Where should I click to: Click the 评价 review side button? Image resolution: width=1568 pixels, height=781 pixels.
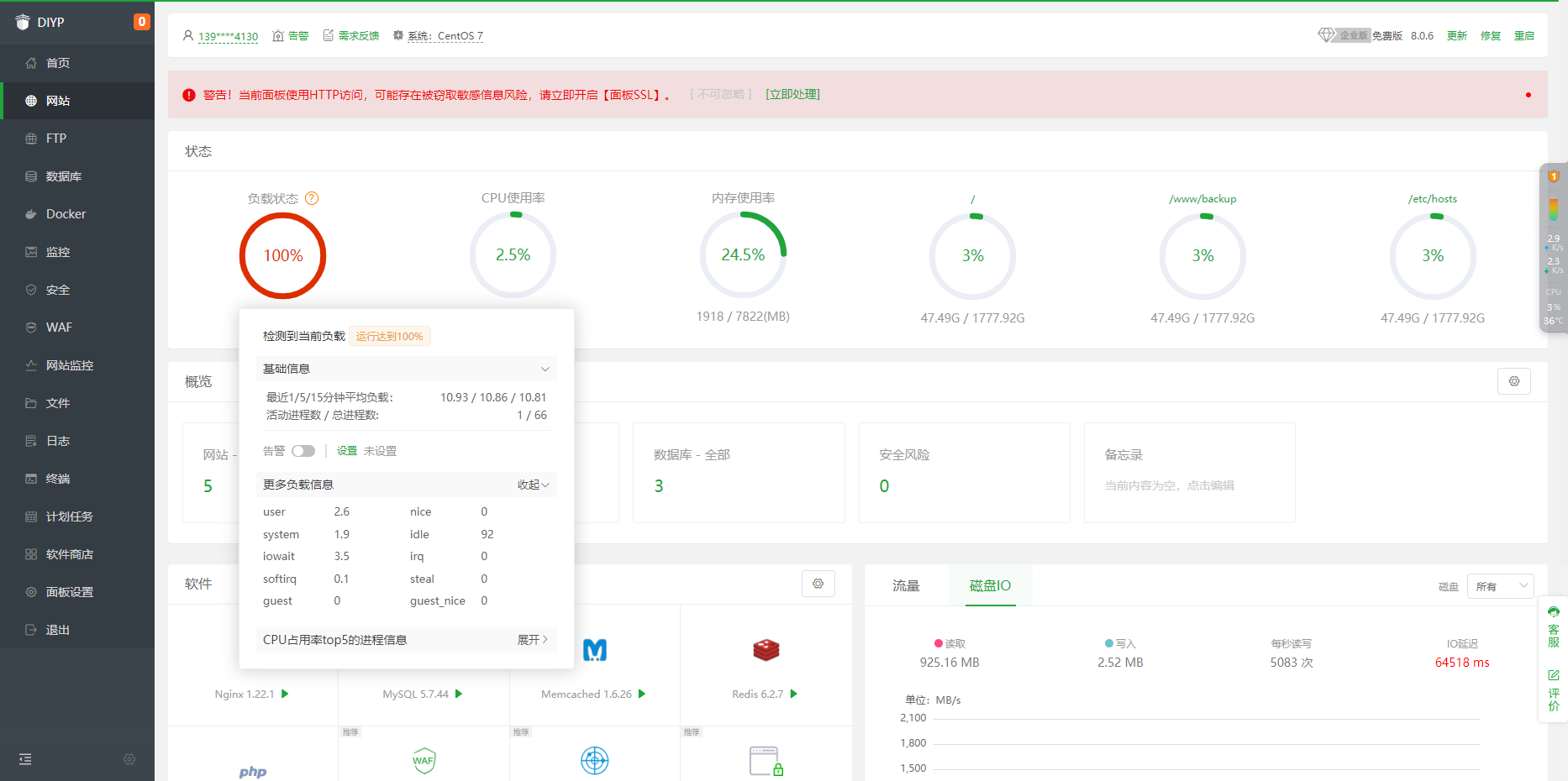(x=1554, y=690)
